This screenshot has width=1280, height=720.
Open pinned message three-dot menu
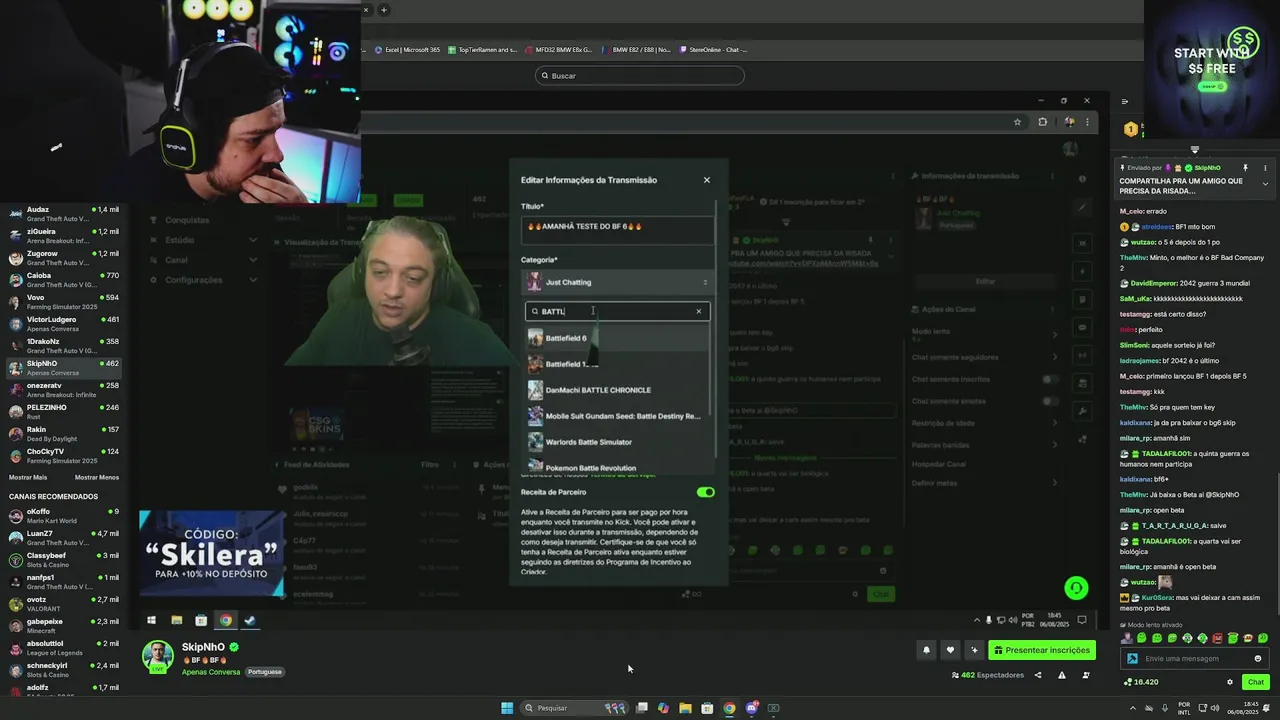1265,168
